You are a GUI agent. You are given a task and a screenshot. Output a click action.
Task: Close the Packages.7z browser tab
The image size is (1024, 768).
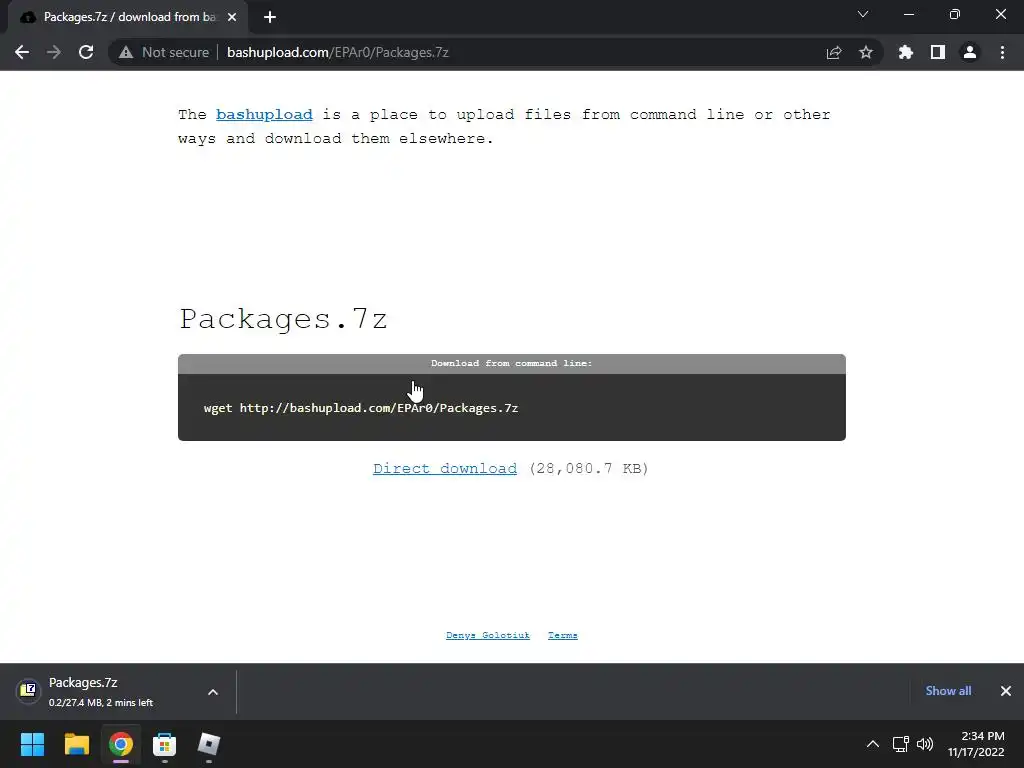tap(232, 17)
